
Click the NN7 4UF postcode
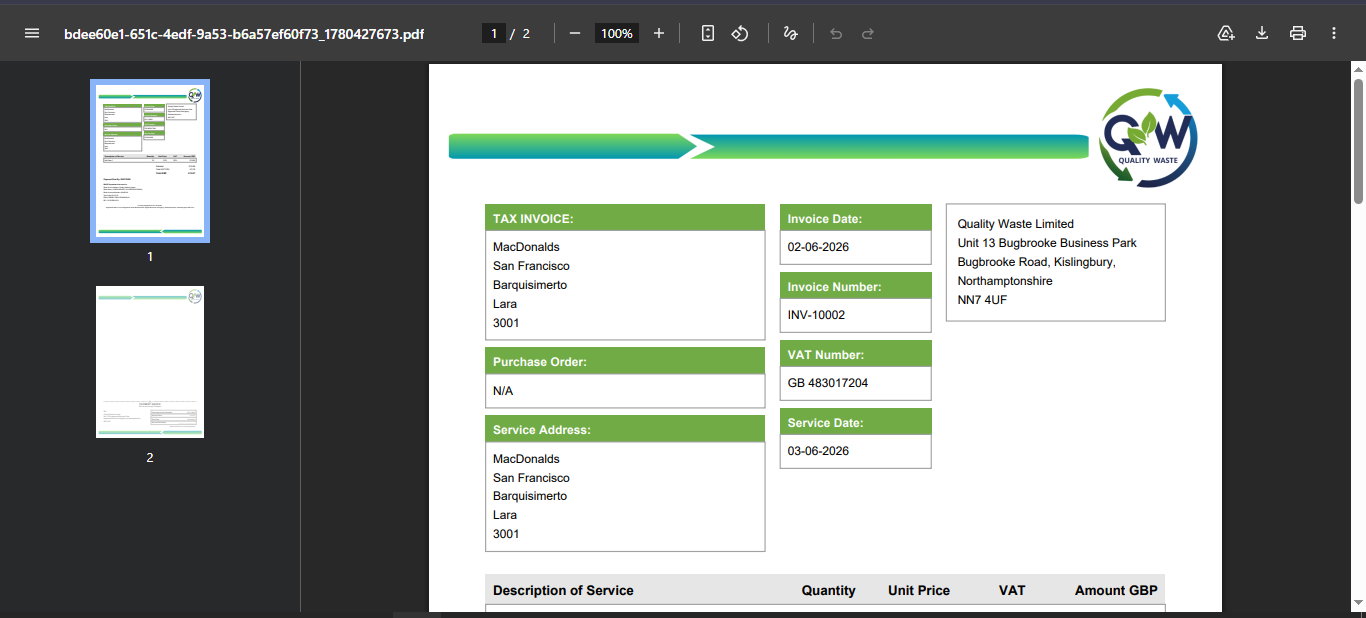coord(982,300)
